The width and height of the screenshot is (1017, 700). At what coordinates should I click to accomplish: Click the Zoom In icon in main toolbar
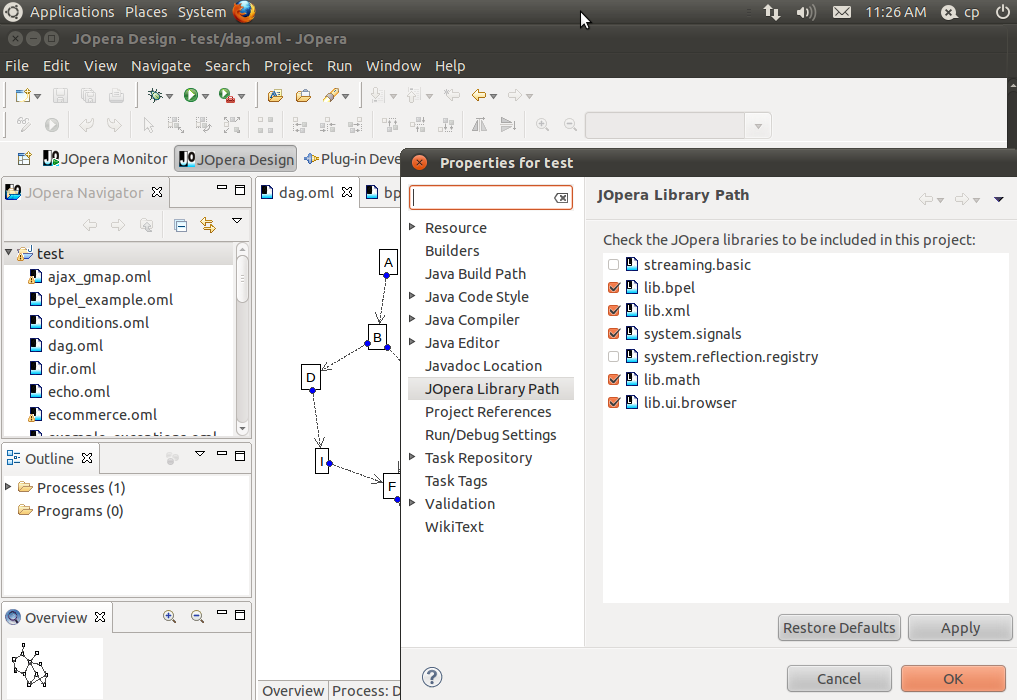click(x=542, y=125)
